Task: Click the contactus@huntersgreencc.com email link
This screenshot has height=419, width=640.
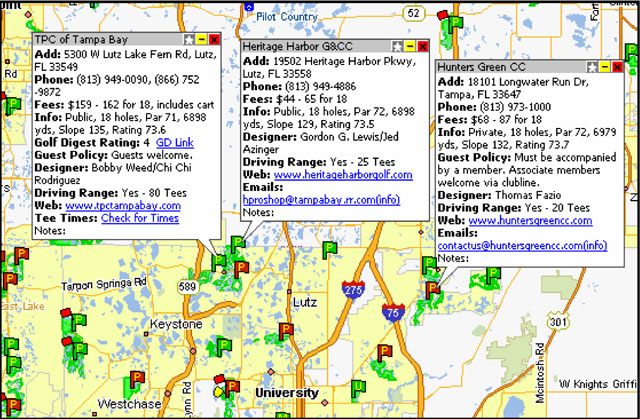Action: click(x=522, y=246)
